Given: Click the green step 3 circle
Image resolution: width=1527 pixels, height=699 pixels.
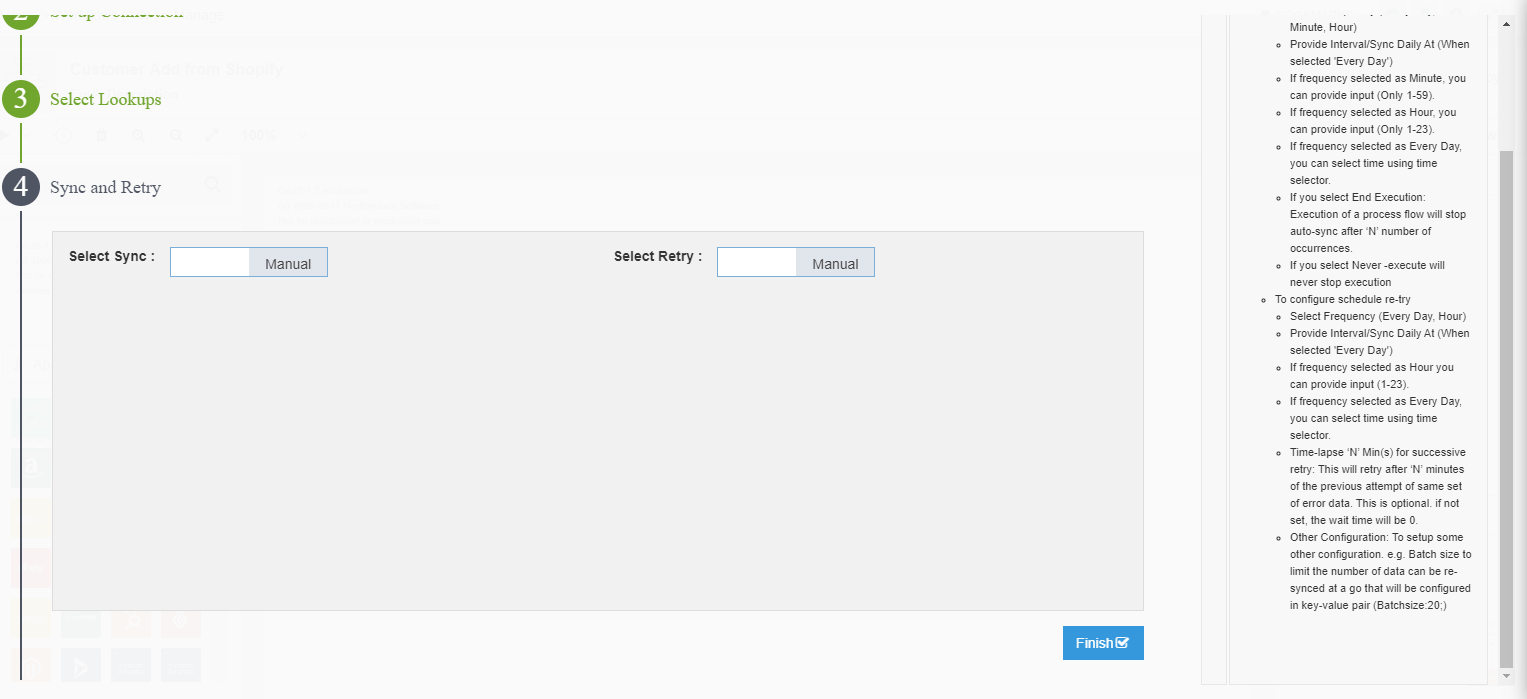Looking at the screenshot, I should point(22,99).
